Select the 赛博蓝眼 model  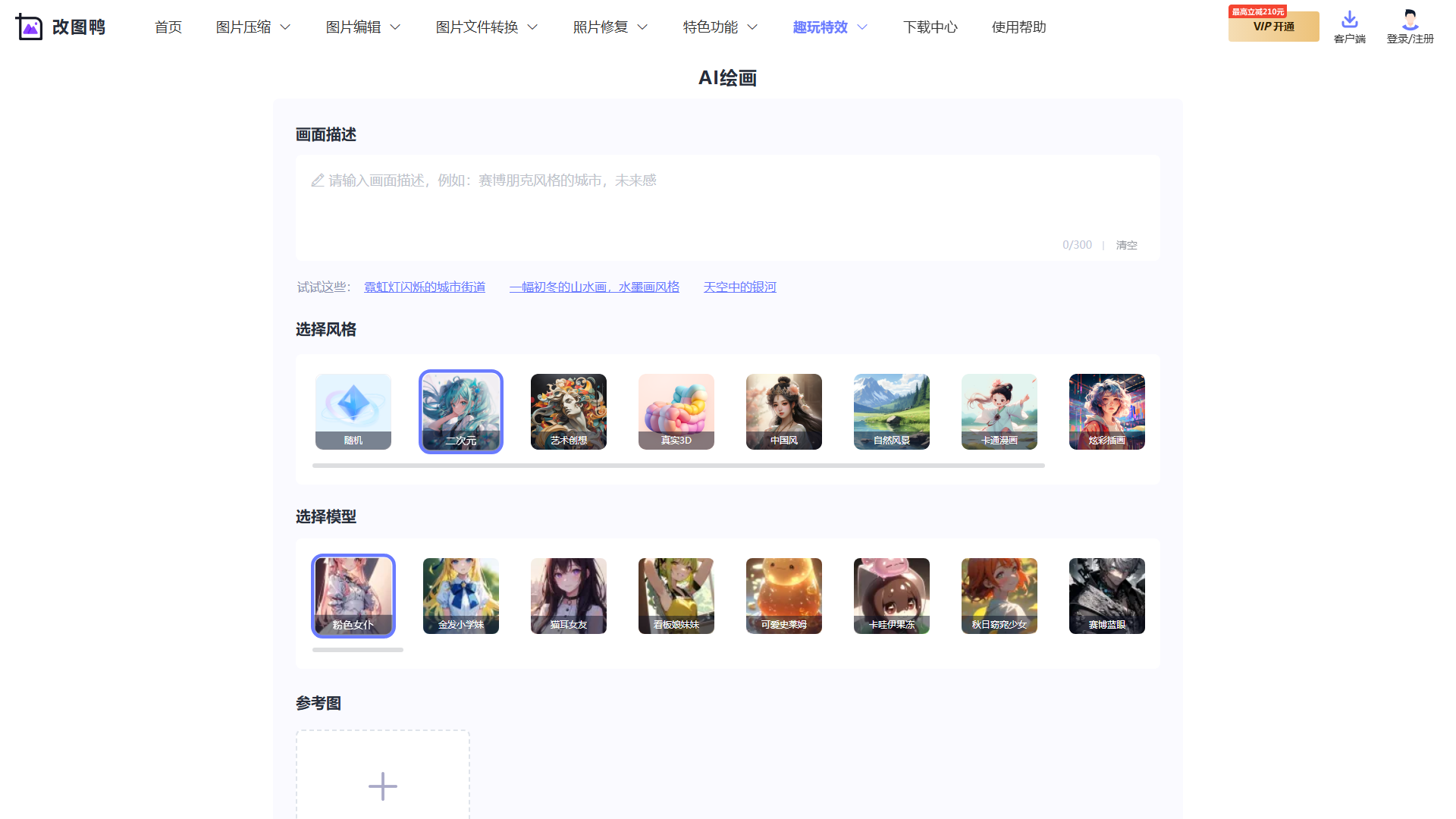point(1107,596)
